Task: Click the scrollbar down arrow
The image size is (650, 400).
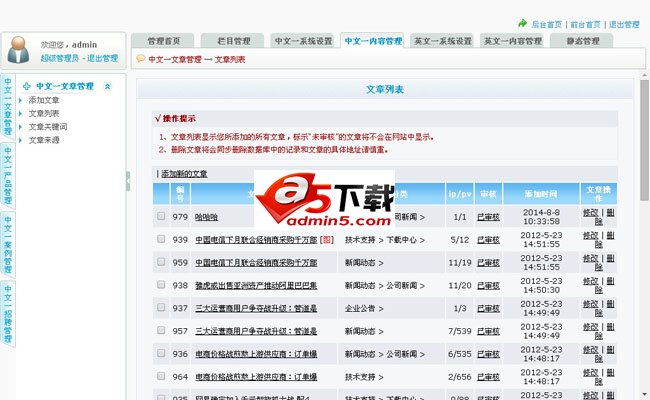Action: tap(645, 395)
